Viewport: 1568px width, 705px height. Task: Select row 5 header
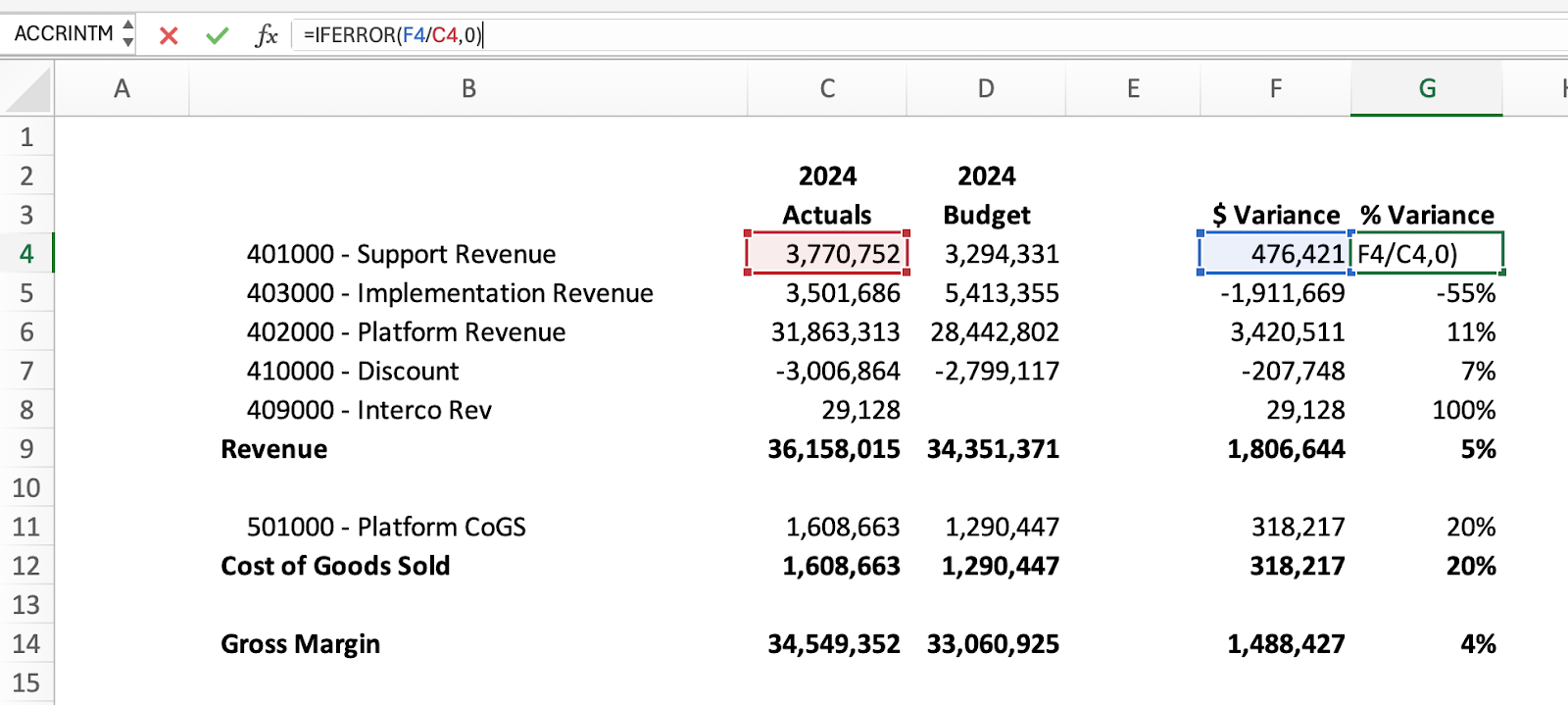[26, 293]
